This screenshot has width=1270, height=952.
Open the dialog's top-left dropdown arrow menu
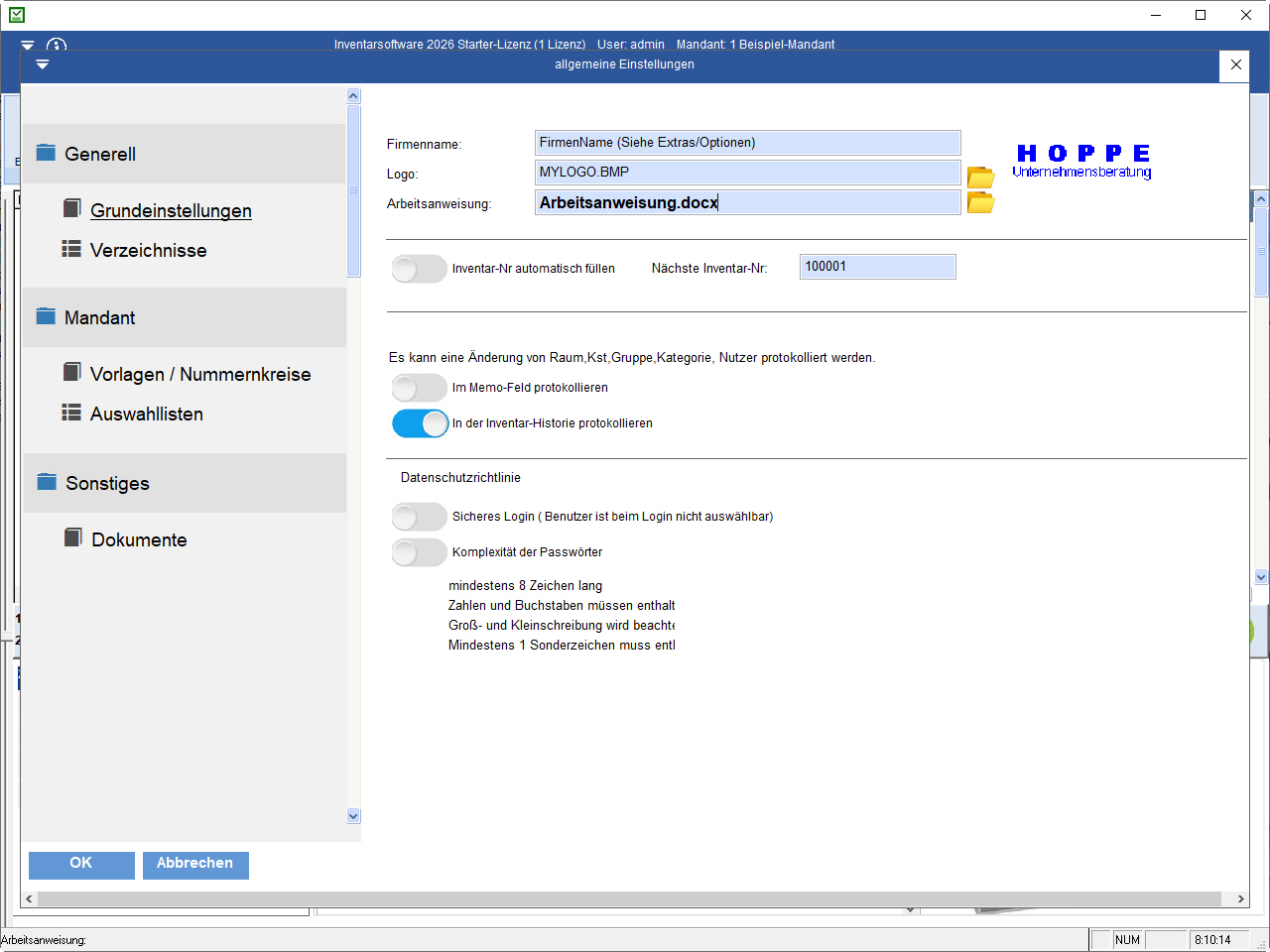coord(42,64)
